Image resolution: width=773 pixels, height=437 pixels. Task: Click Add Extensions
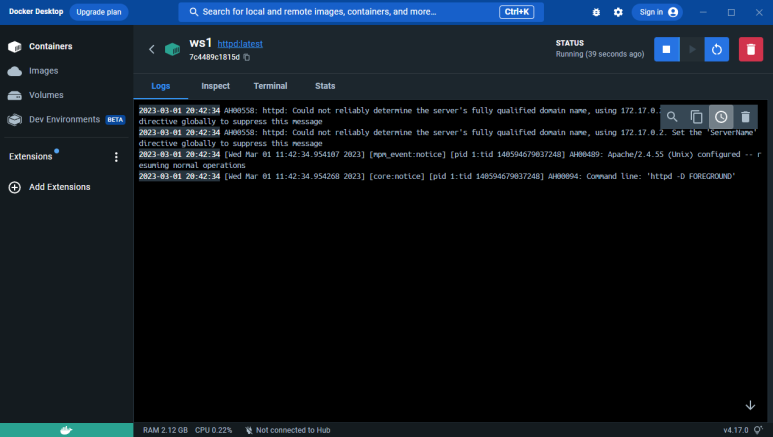(x=59, y=187)
